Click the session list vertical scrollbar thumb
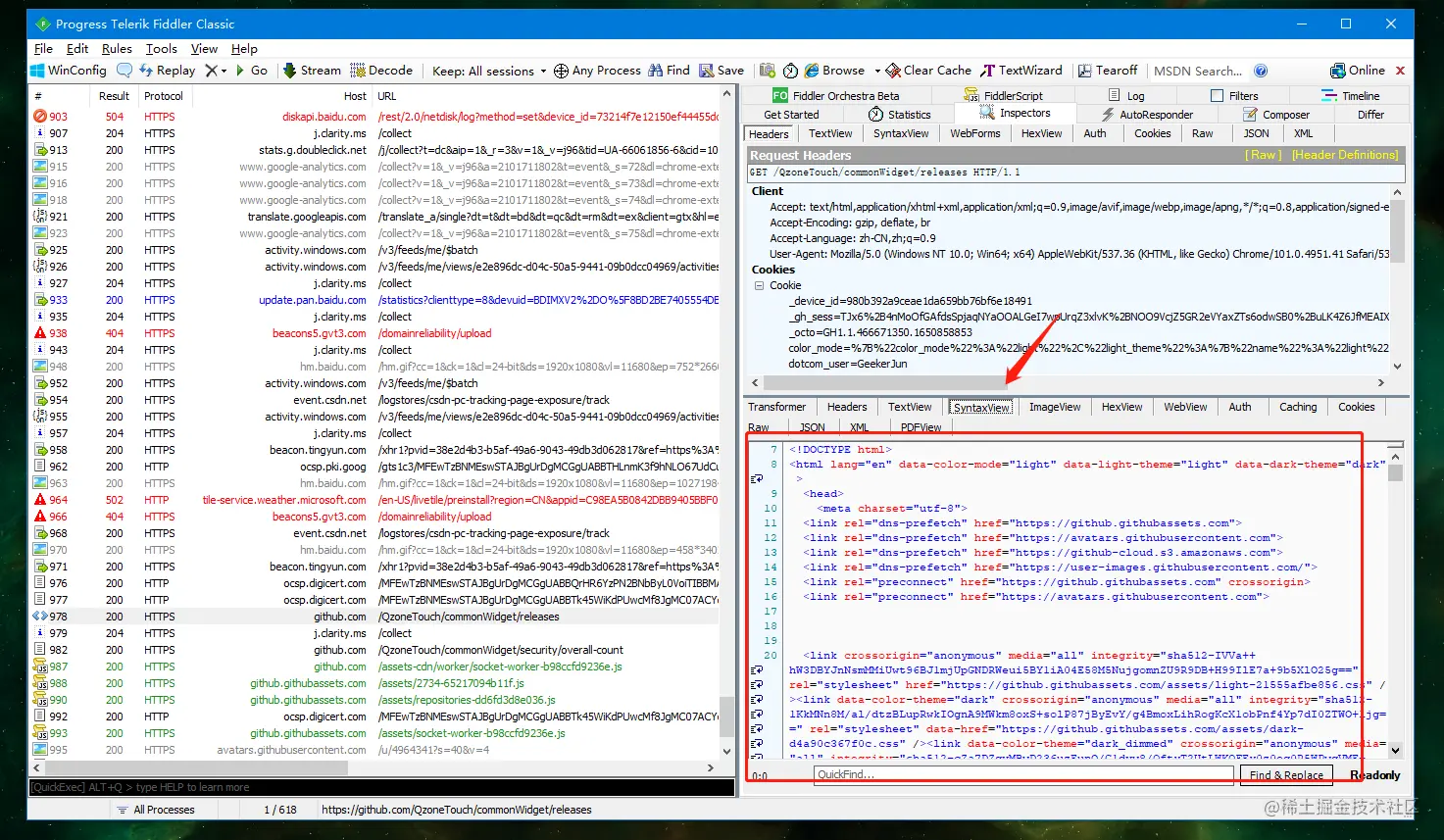Viewport: 1444px width, 840px height. [726, 717]
